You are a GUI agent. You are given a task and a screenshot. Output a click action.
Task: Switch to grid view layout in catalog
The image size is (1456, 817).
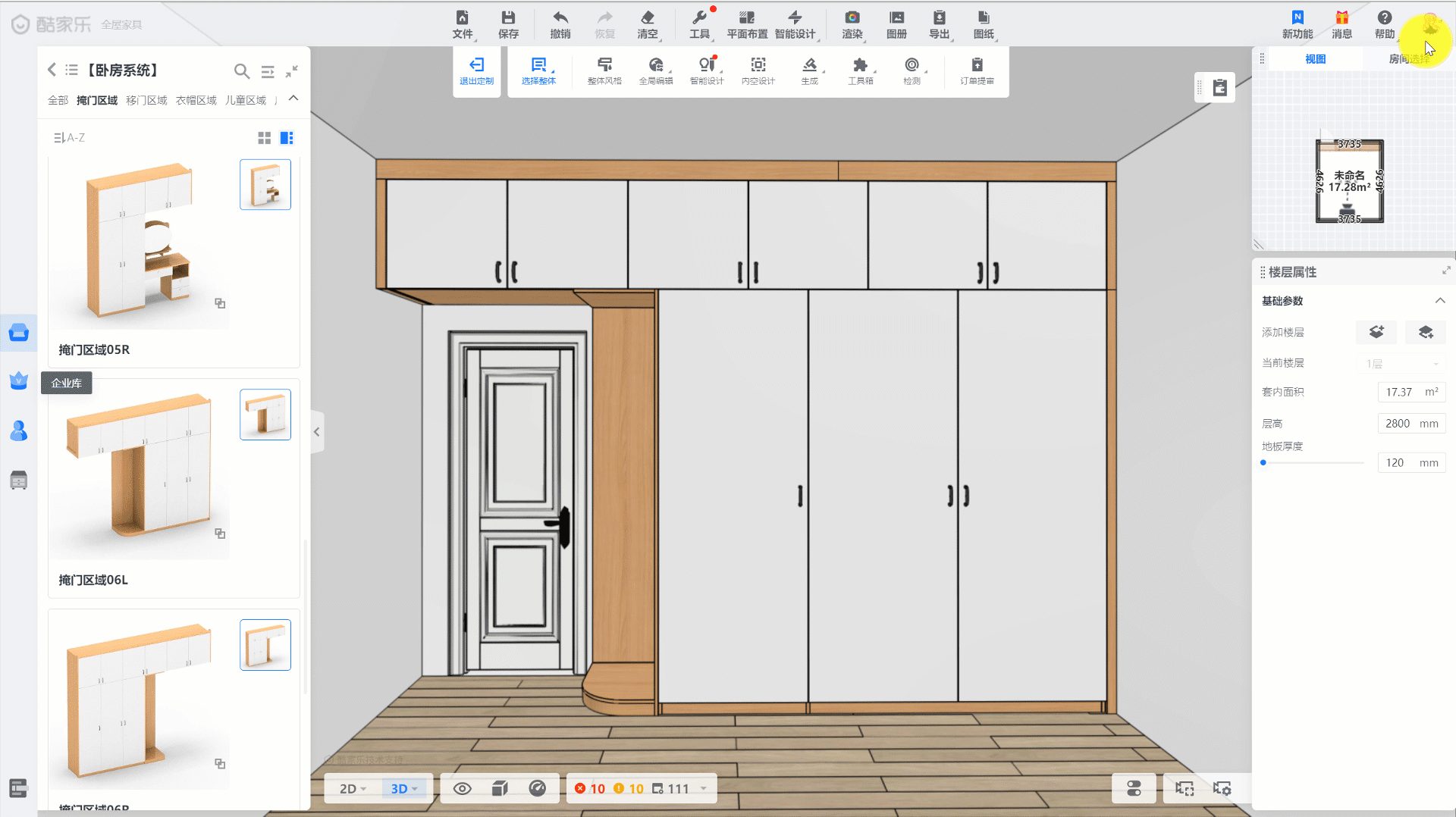point(264,138)
